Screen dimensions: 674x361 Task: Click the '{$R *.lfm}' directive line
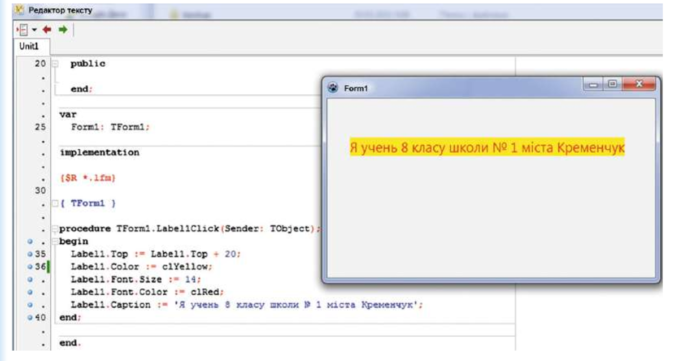pyautogui.click(x=88, y=178)
